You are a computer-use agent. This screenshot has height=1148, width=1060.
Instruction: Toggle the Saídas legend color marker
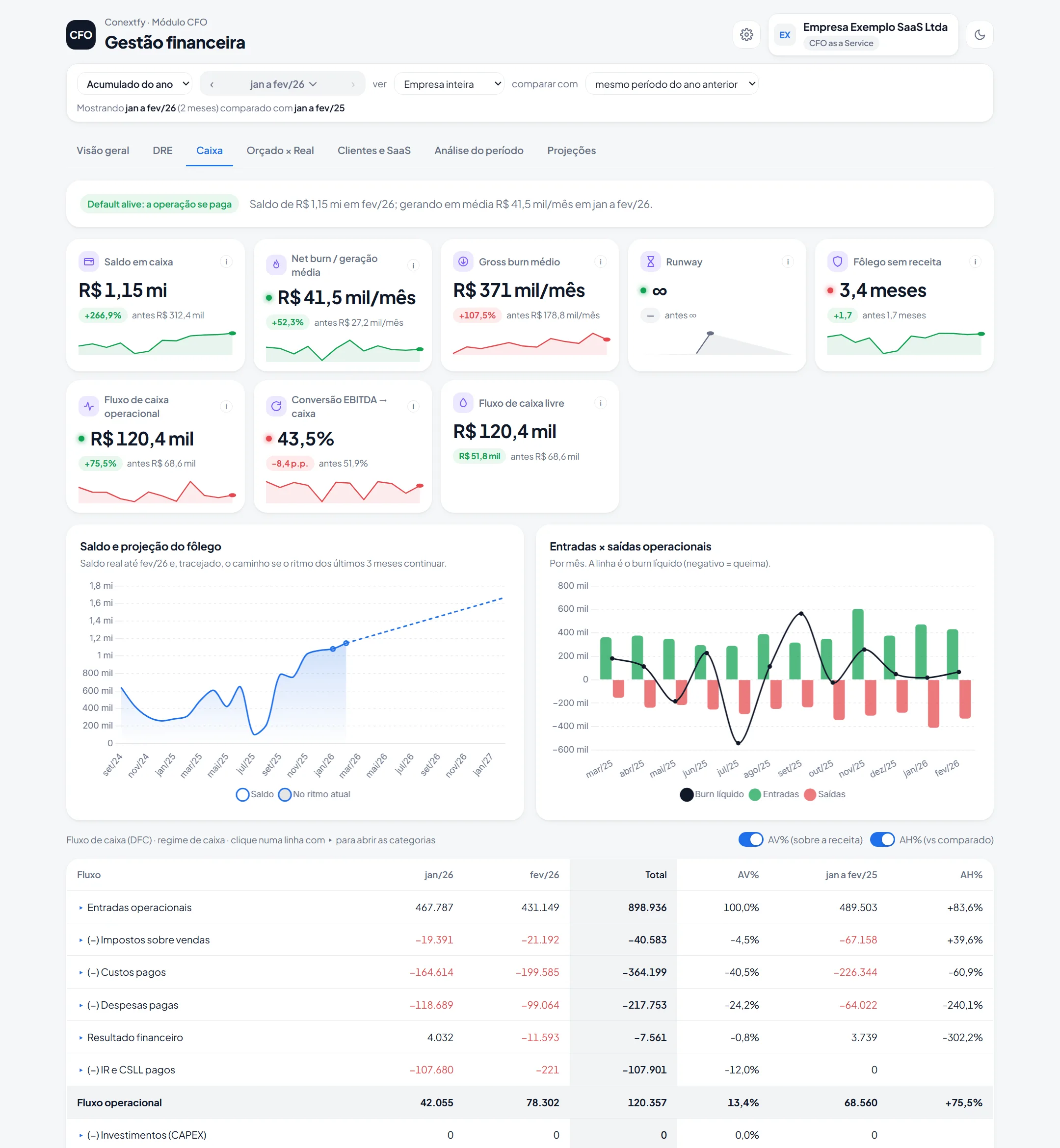point(809,794)
